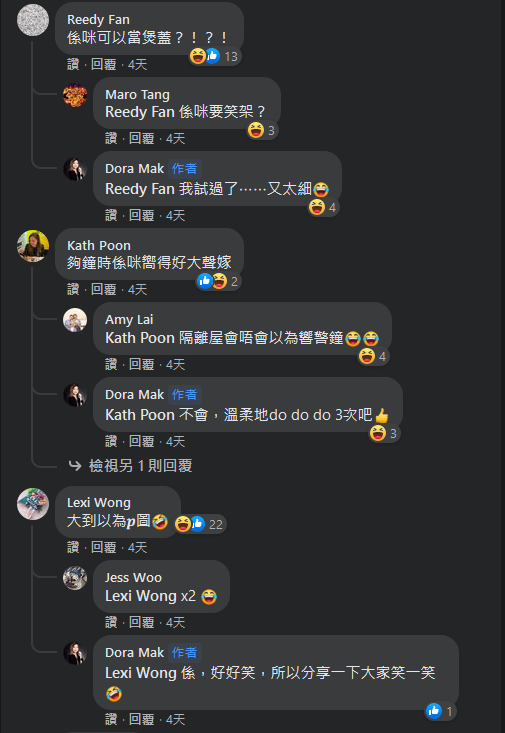Open reactions on Amy Lai's reply showing 4

pos(373,357)
